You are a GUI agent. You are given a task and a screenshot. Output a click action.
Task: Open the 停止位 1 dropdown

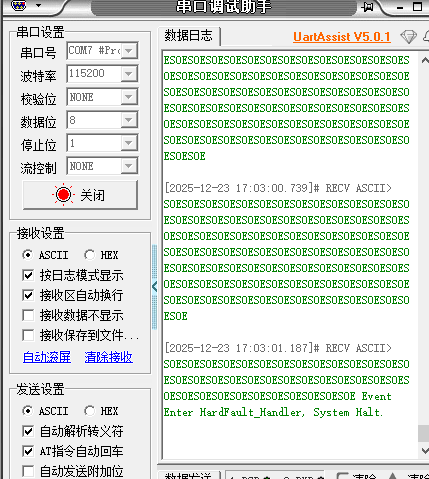(x=129, y=143)
